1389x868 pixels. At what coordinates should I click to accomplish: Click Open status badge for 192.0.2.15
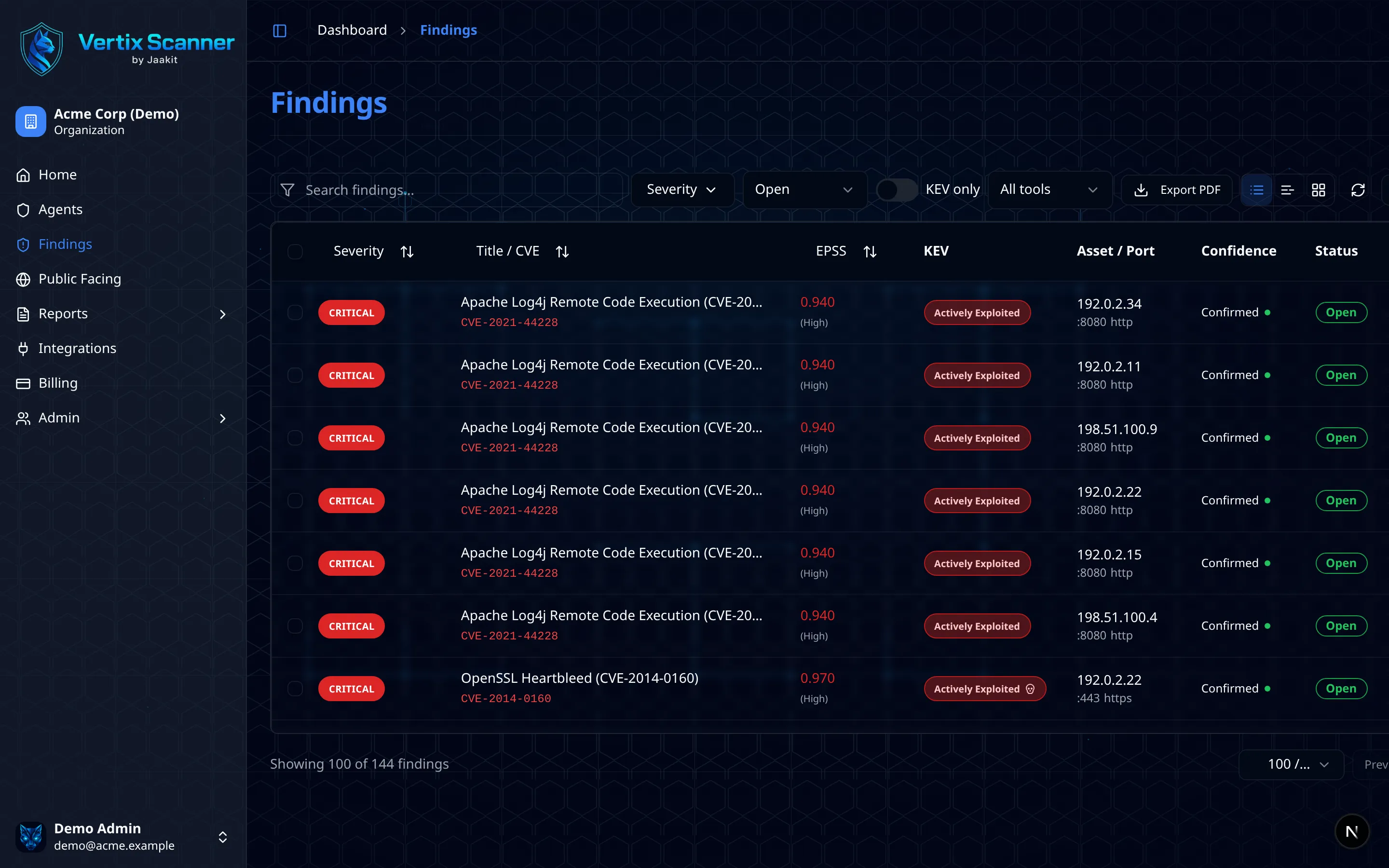pyautogui.click(x=1341, y=563)
